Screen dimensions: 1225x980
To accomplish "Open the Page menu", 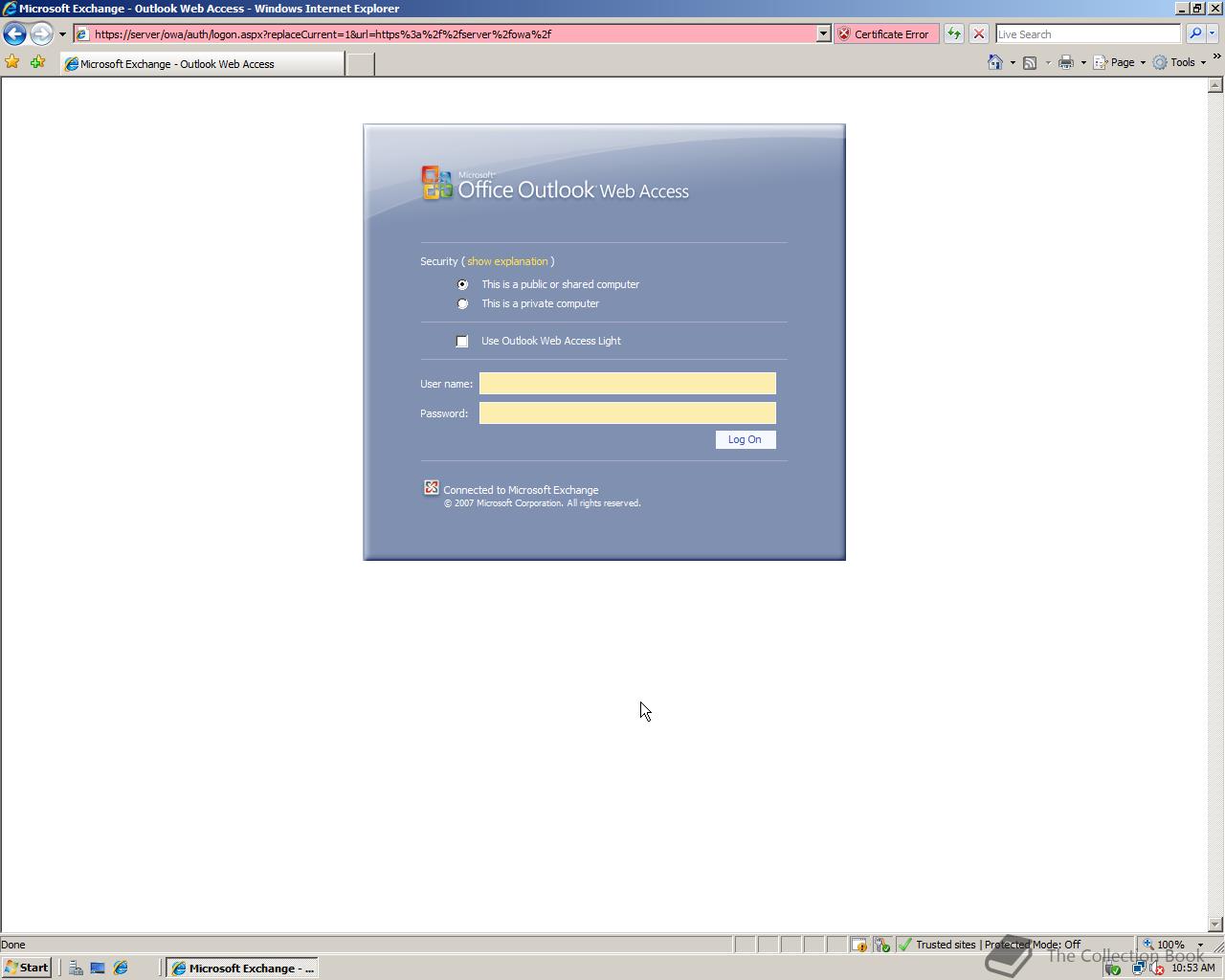I will pos(1119,62).
